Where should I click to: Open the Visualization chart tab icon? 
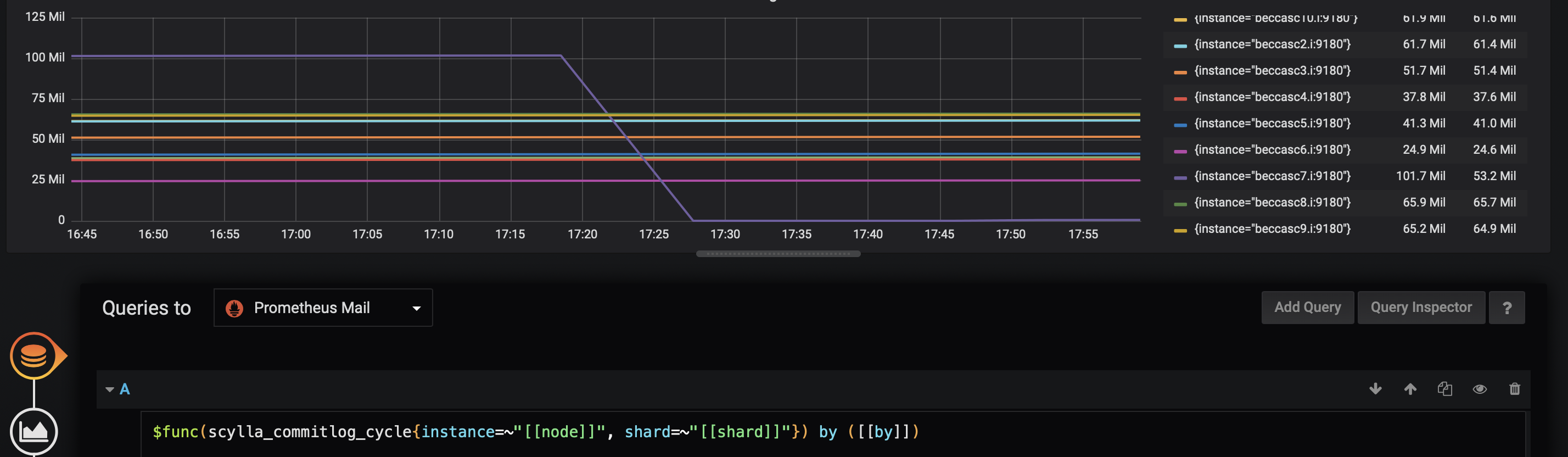point(33,431)
